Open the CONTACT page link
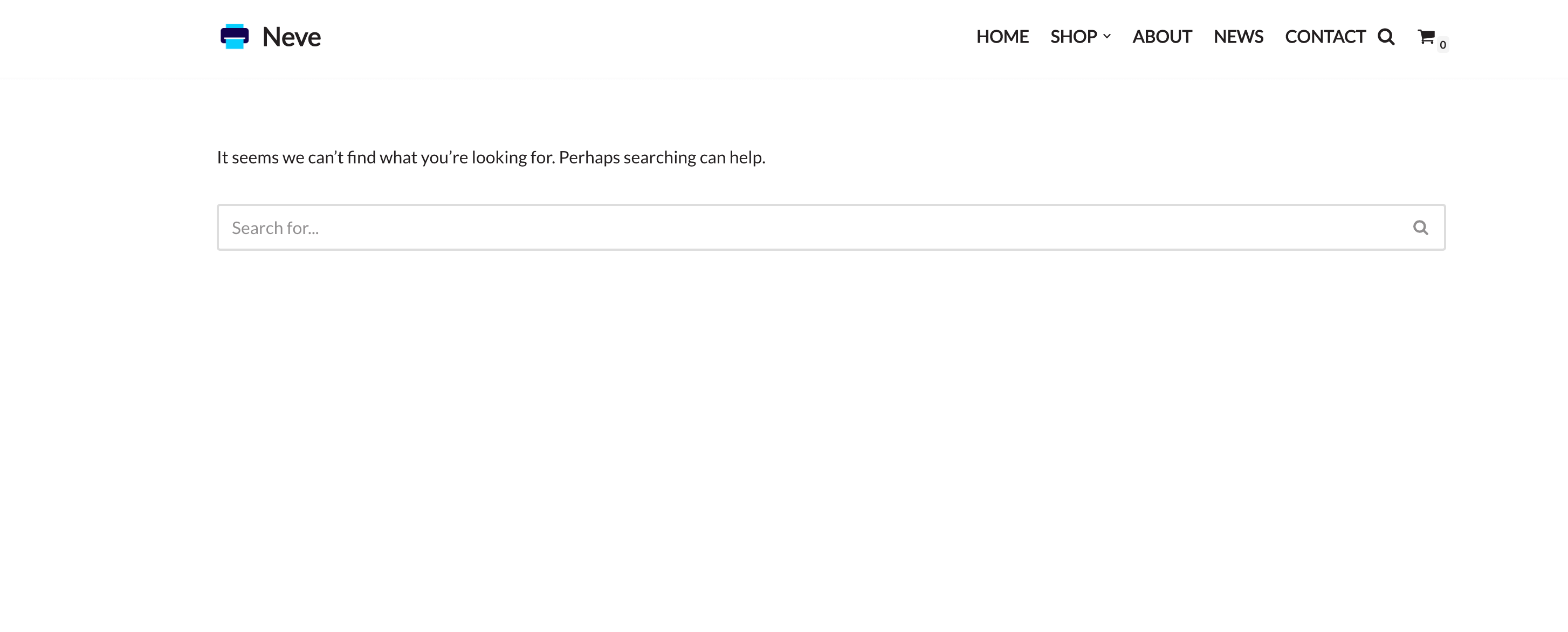 [x=1324, y=37]
